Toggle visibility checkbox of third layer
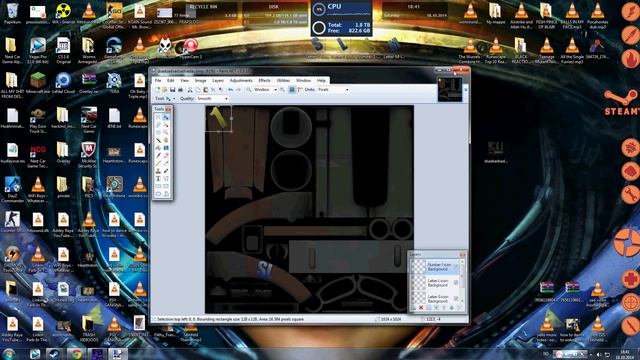 click(x=456, y=298)
